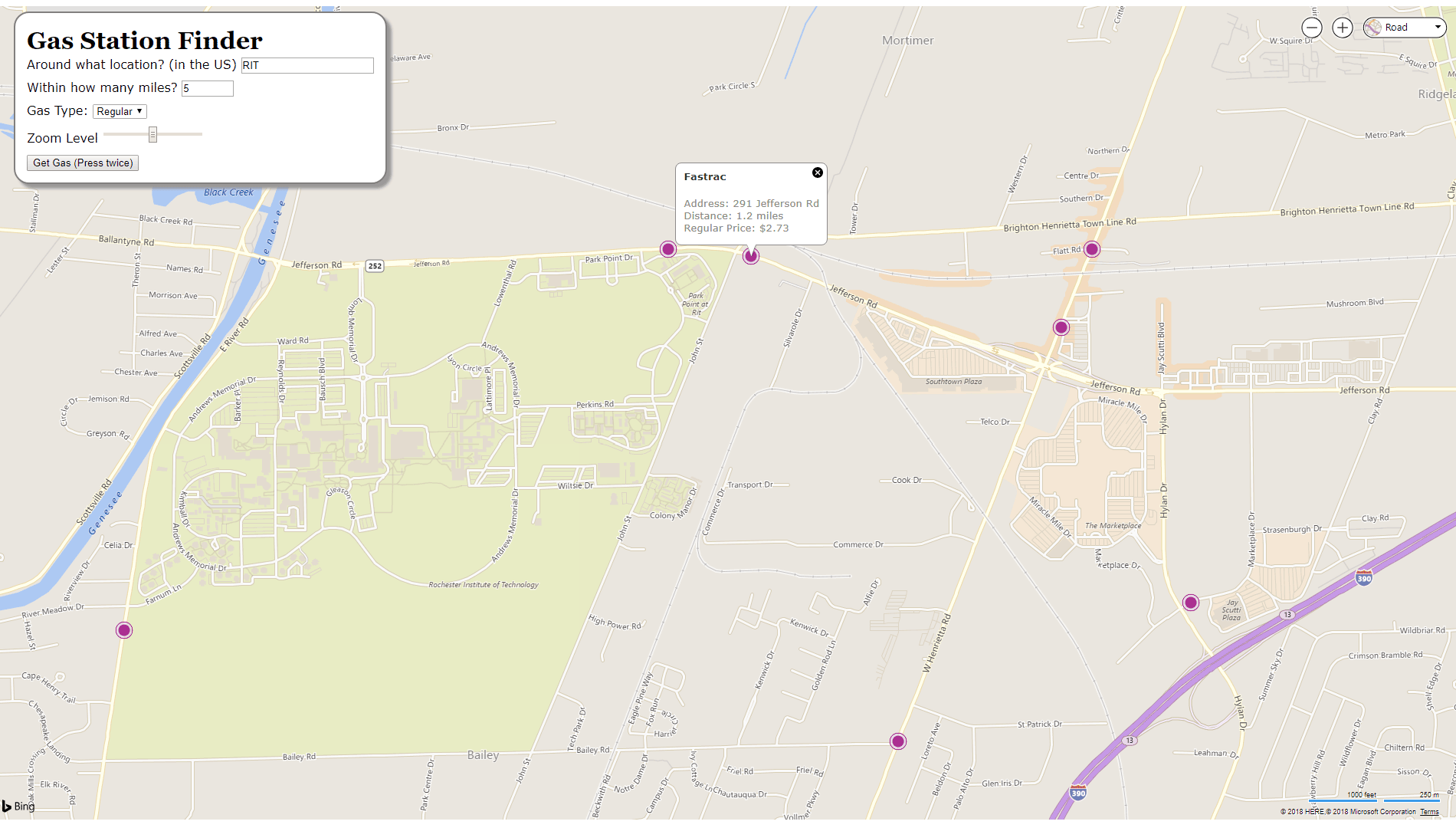Viewport: 1456px width, 828px height.
Task: Click the Get Gas (Press twice) button
Action: click(83, 163)
